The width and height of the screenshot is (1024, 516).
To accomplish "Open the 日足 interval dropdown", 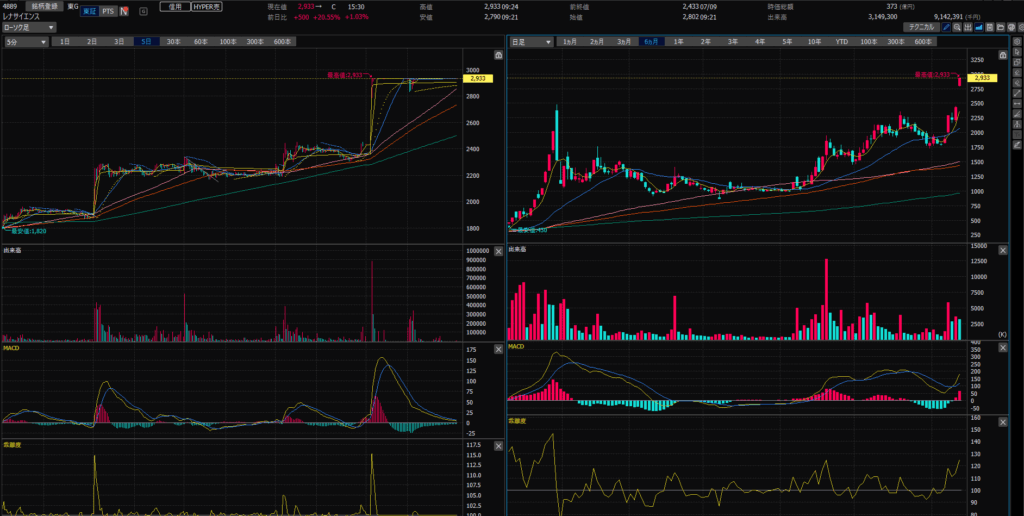I will click(531, 42).
